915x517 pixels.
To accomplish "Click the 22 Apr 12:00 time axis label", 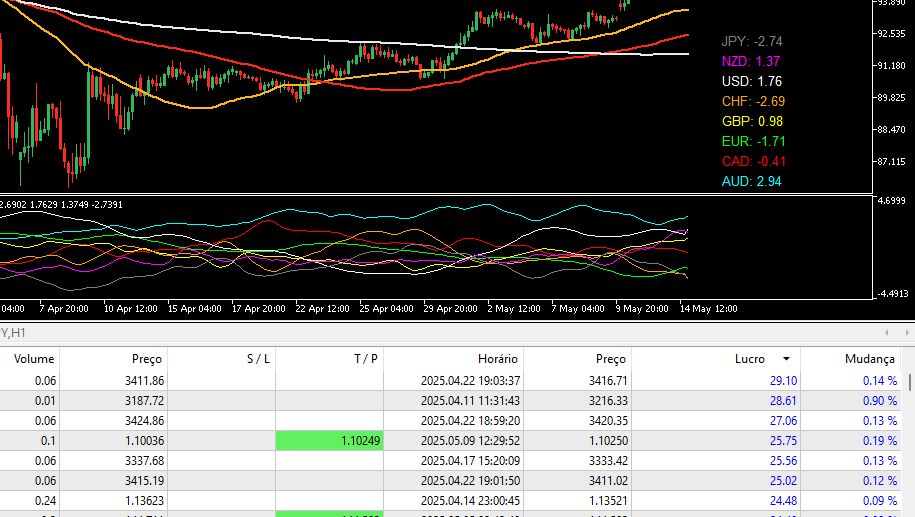I will [322, 309].
